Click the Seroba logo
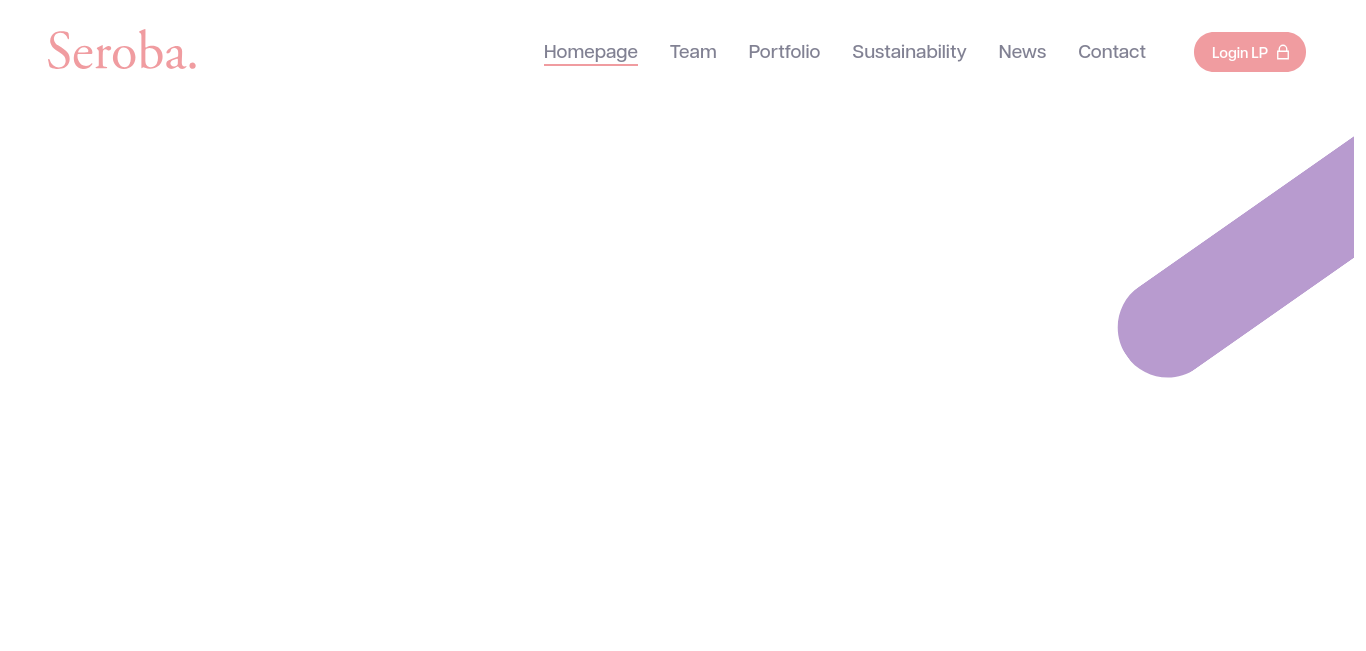1366x651 pixels. pyautogui.click(x=122, y=51)
